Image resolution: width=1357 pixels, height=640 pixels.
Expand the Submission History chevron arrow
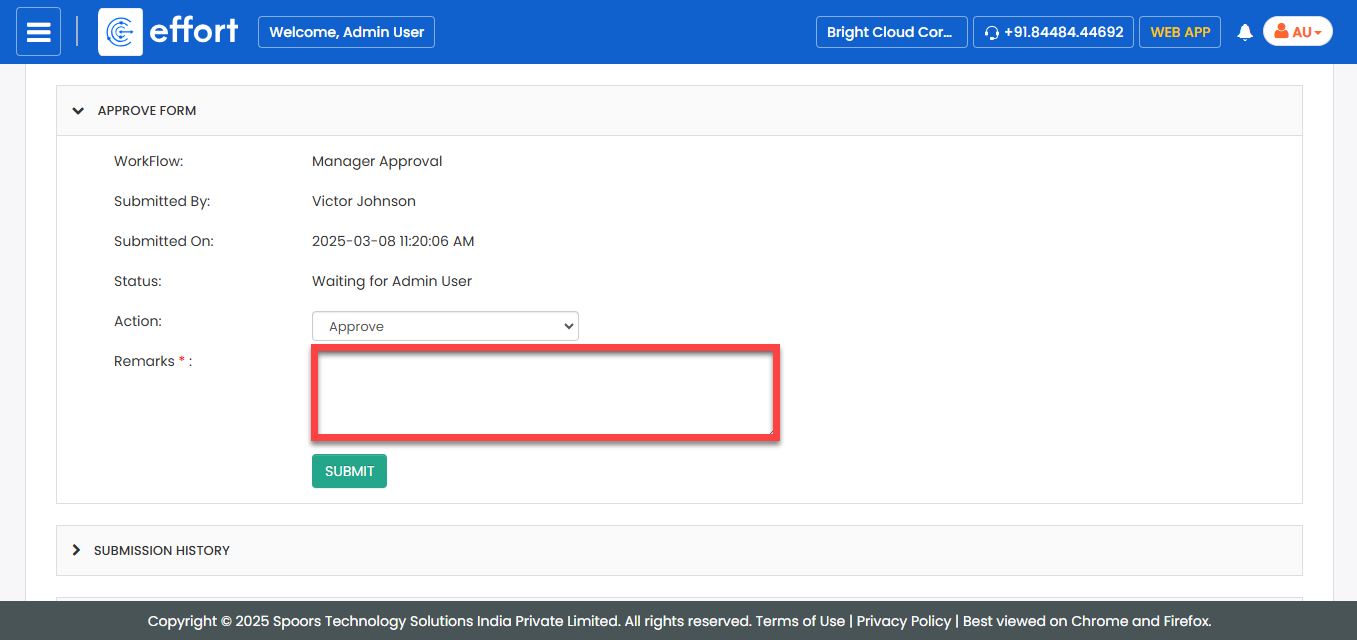(76, 550)
